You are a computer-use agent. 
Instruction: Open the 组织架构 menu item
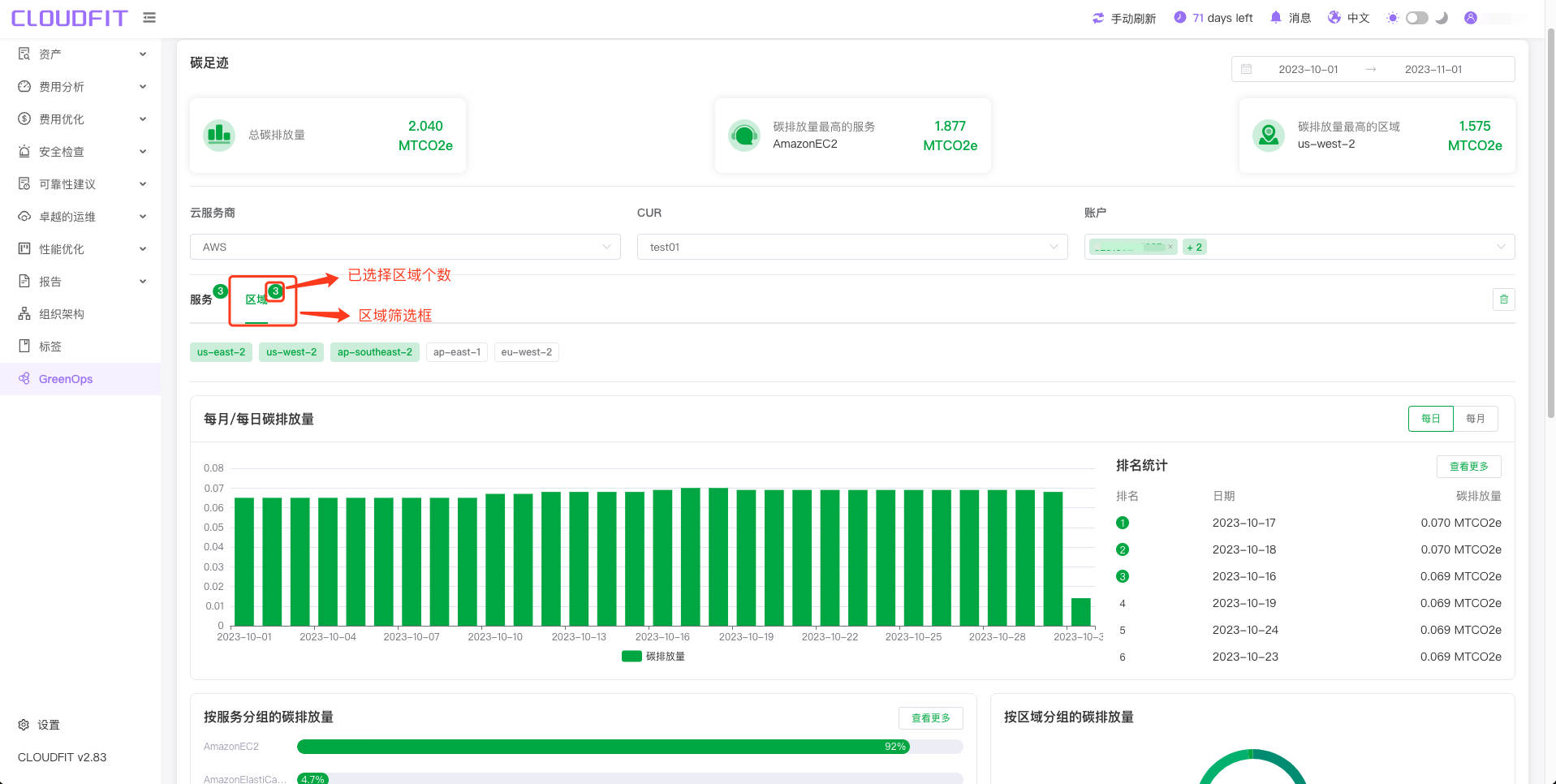[x=80, y=314]
